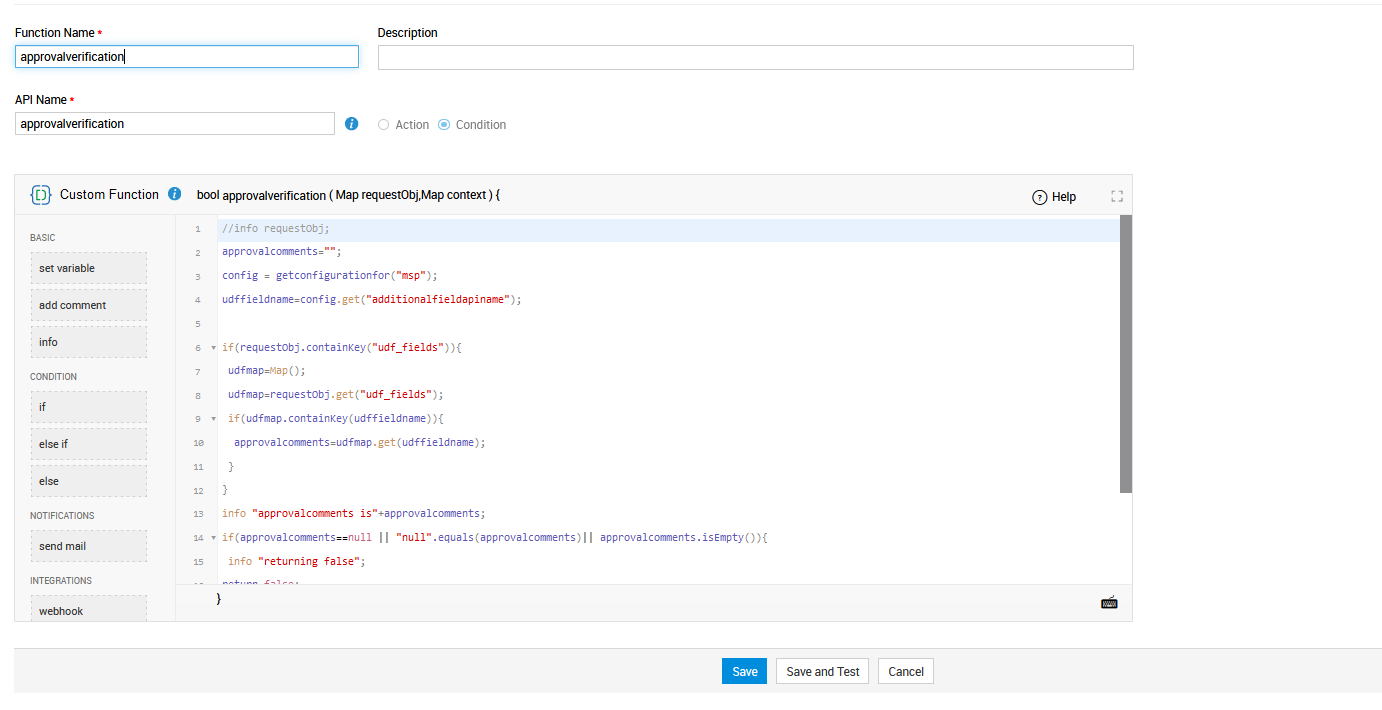The width and height of the screenshot is (1382, 710).
Task: Fold the if statement at line 14
Action: tap(213, 538)
